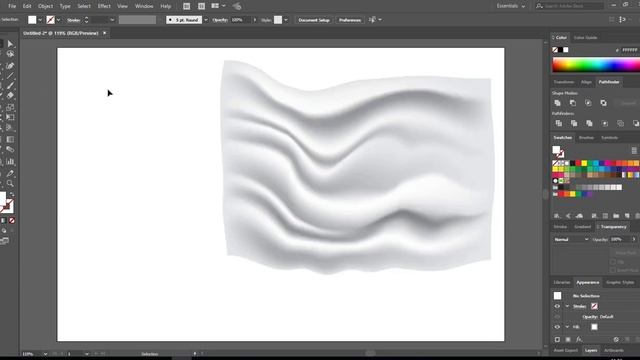Select the Eyedropper tool
640x360 pixels.
click(x=10, y=173)
